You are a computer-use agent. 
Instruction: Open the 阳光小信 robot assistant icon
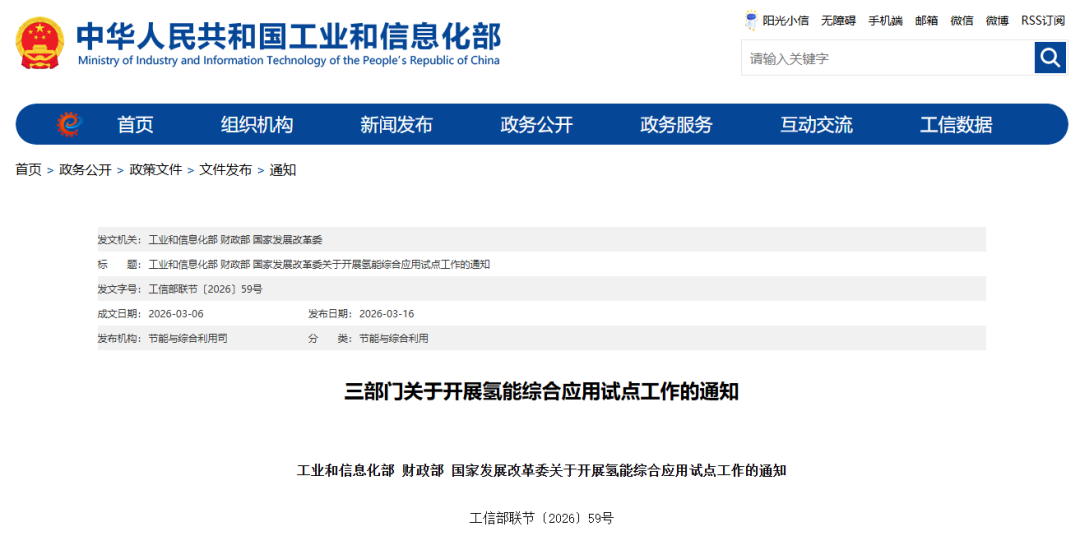coord(751,20)
